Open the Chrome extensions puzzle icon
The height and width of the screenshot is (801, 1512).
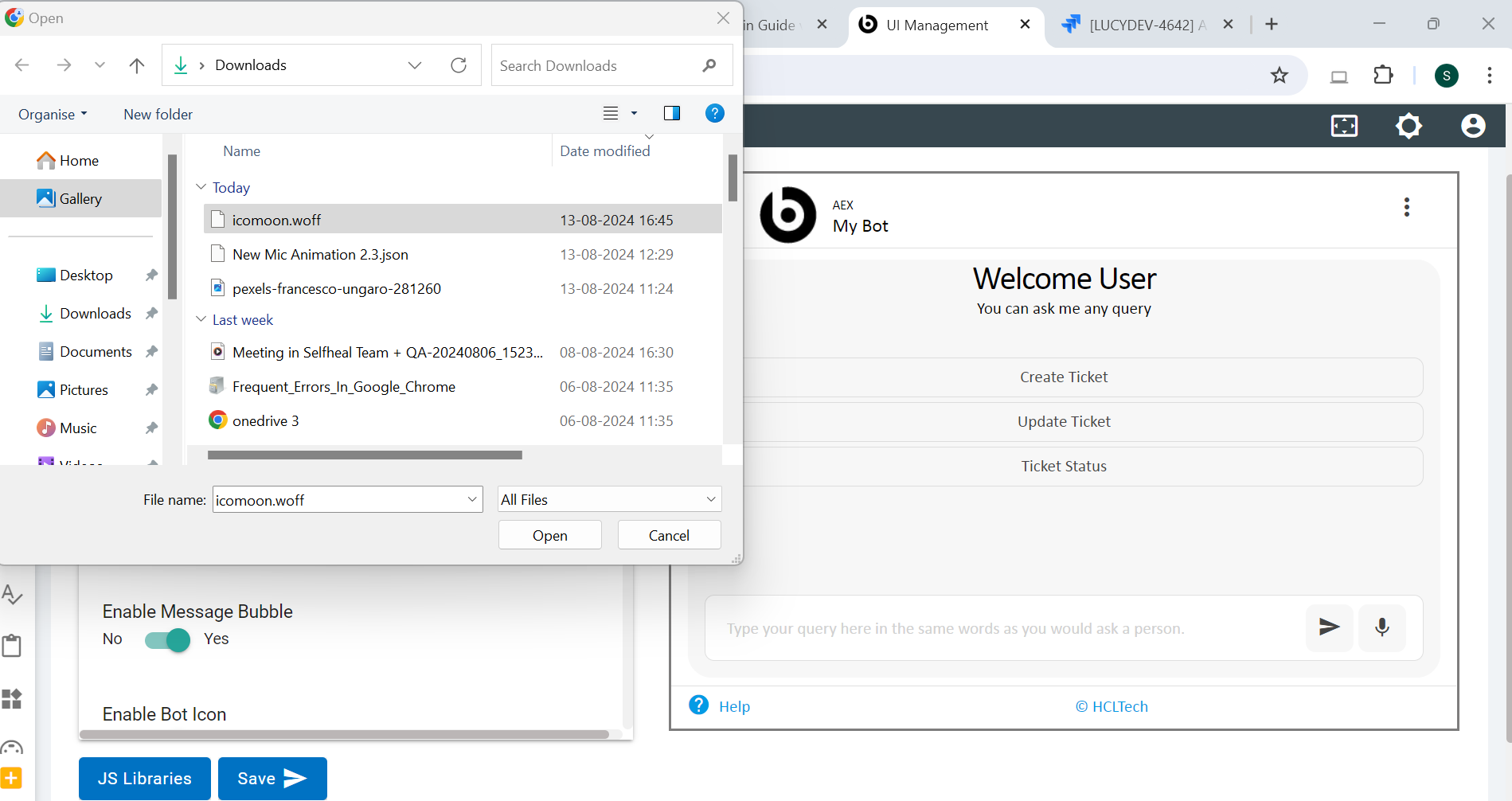(1383, 76)
